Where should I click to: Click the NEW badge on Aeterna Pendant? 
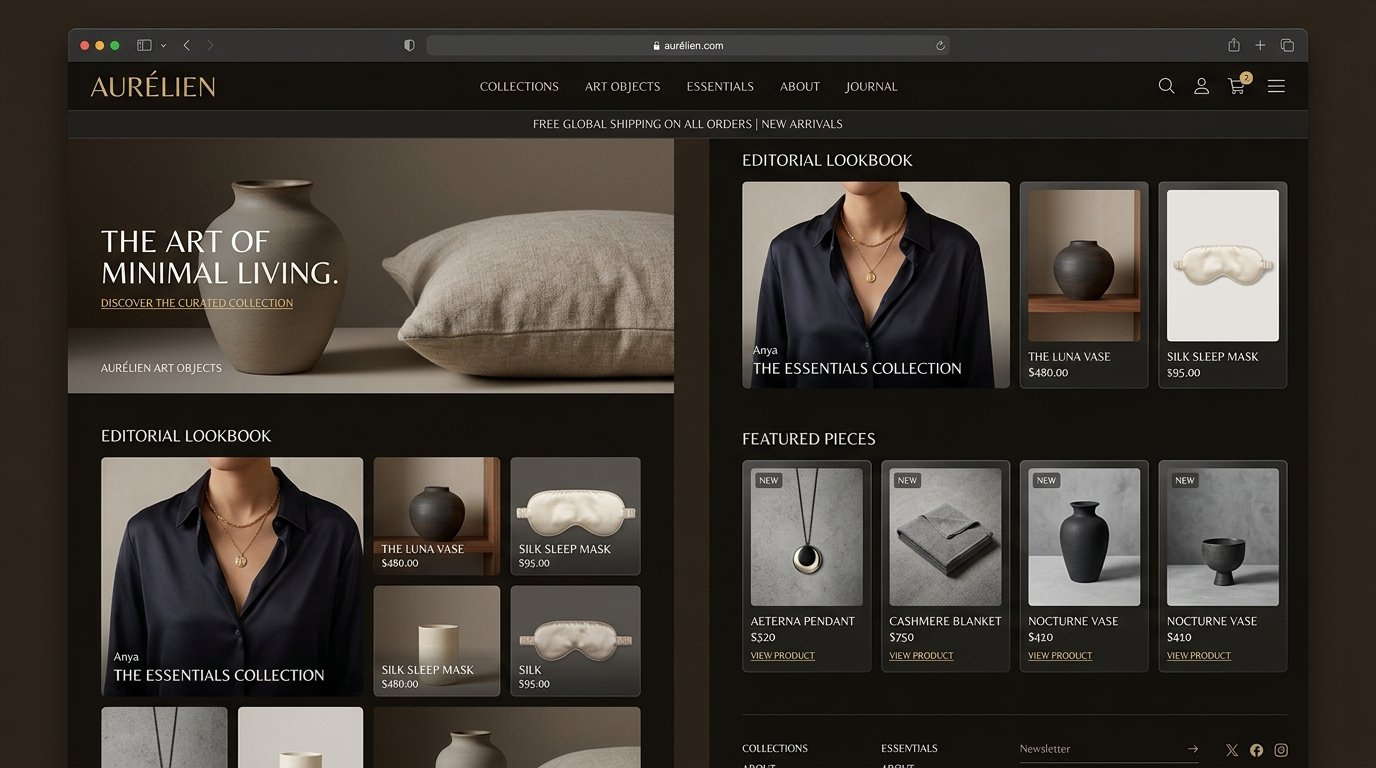768,480
